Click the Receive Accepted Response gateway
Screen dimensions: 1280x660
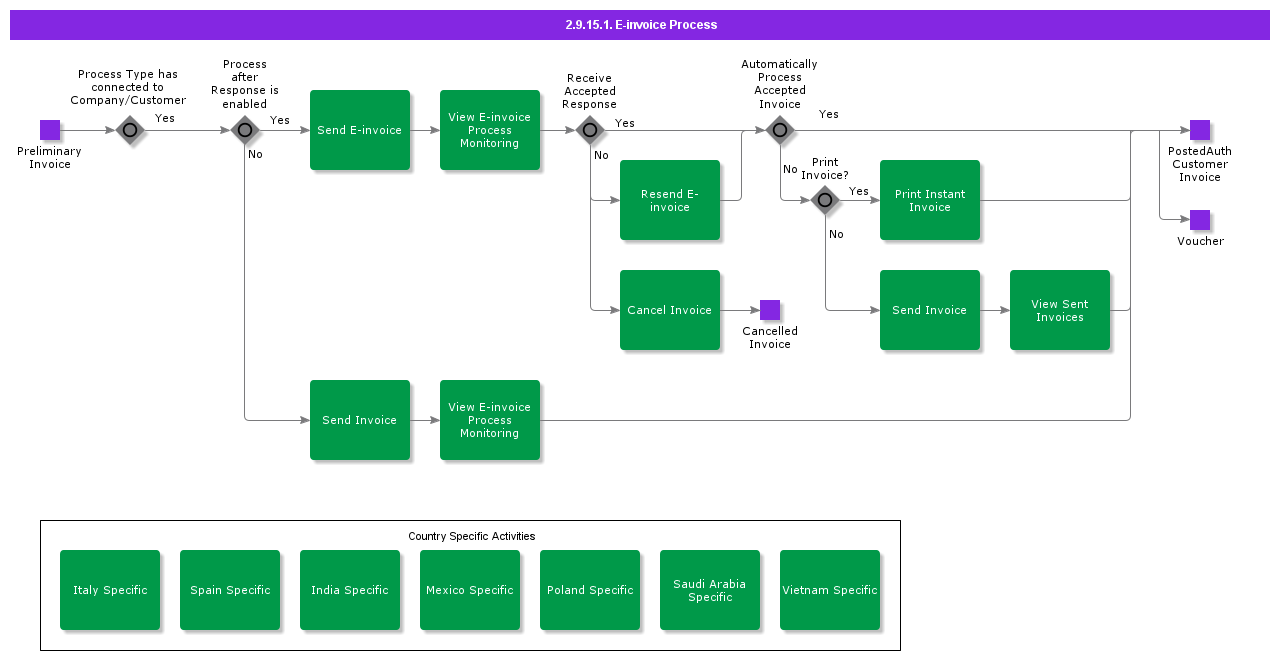[x=590, y=130]
